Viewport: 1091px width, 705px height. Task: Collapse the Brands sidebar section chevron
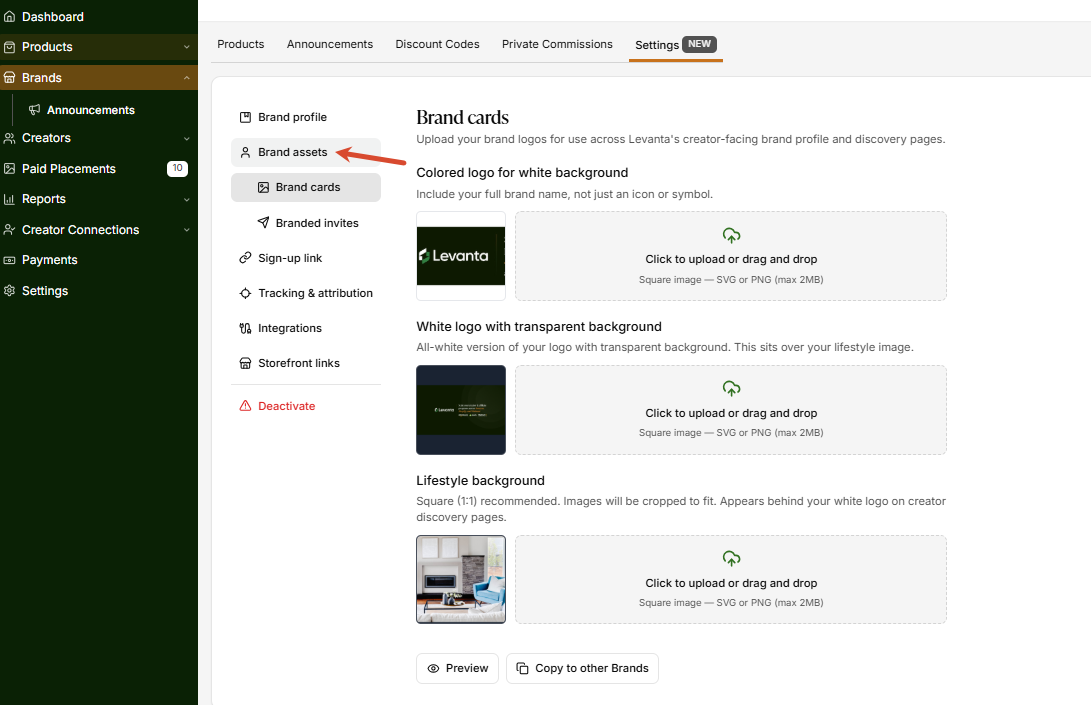(186, 78)
